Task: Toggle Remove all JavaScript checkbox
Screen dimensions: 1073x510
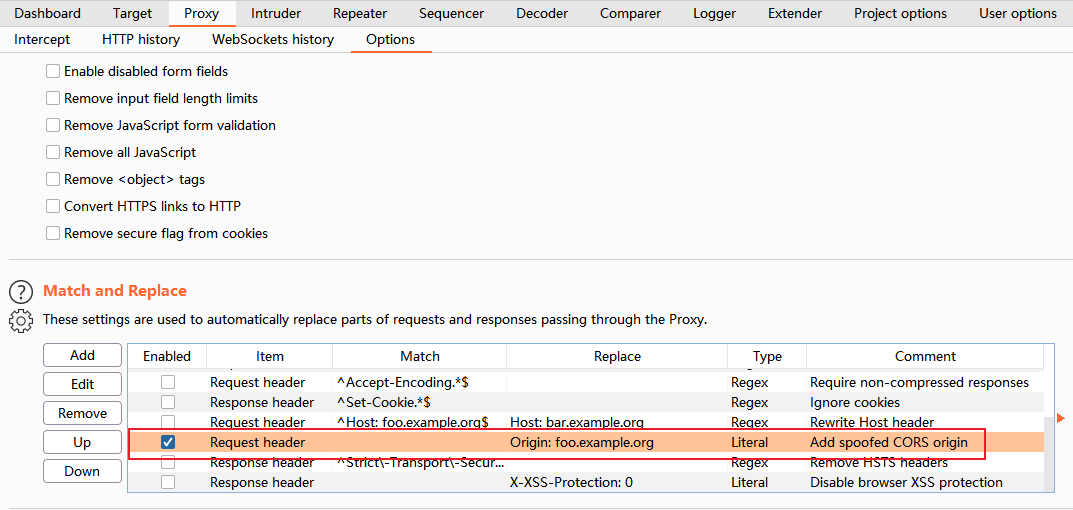Action: point(53,153)
